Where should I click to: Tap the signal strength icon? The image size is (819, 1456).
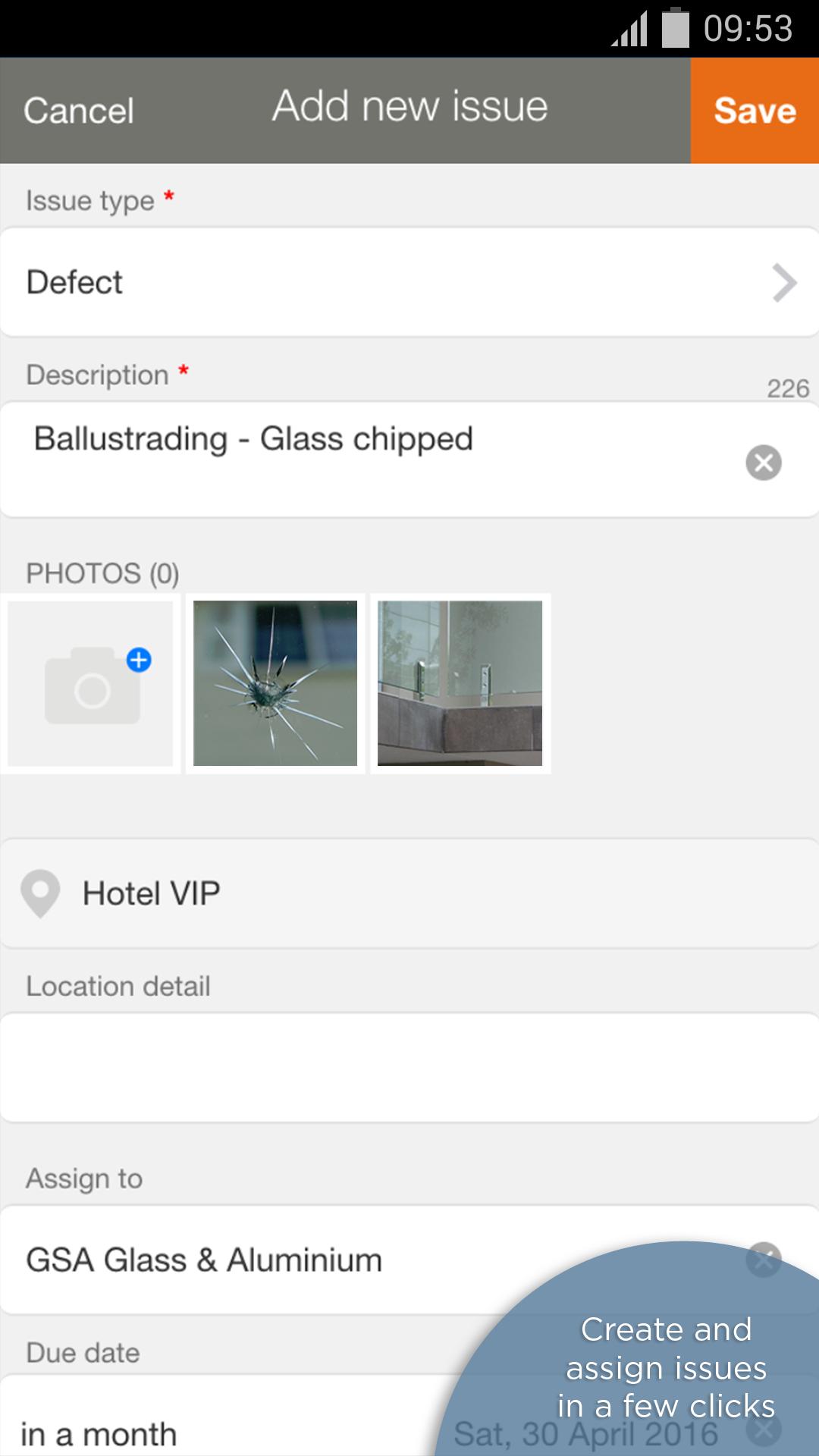(629, 30)
